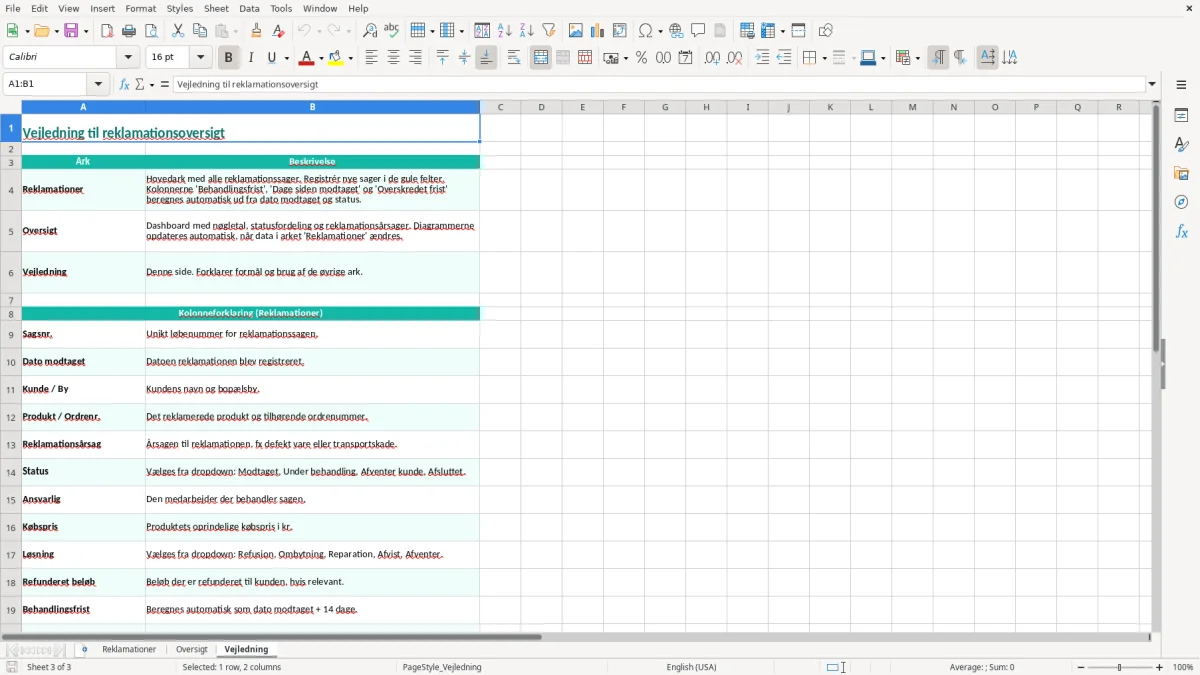
Task: Toggle the AutoFilter funnel icon
Action: point(549,31)
